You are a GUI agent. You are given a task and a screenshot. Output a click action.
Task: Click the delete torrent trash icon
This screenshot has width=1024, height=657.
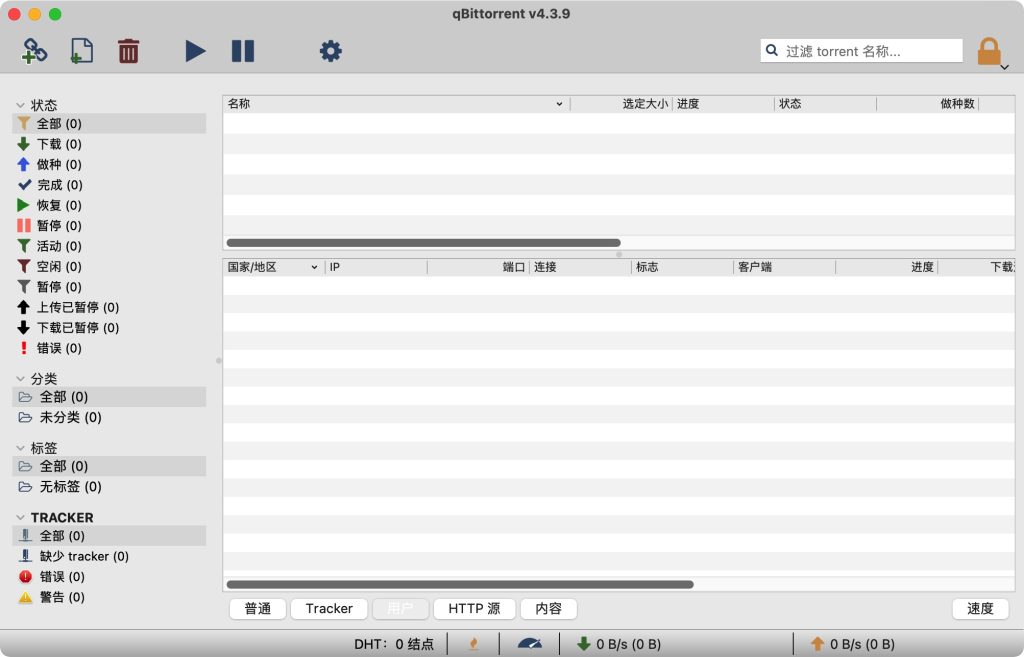128,51
